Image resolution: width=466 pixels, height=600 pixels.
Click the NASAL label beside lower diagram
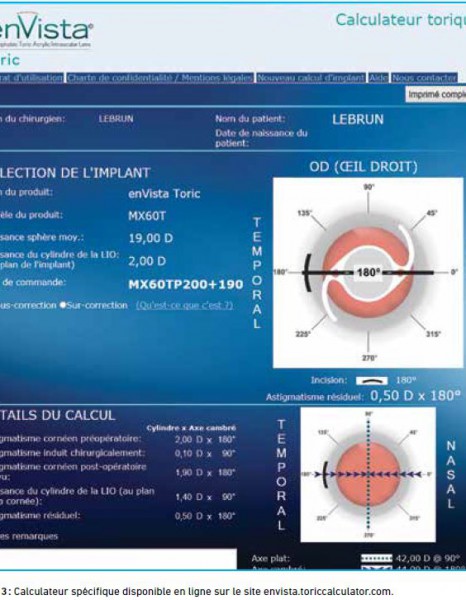pyautogui.click(x=451, y=474)
